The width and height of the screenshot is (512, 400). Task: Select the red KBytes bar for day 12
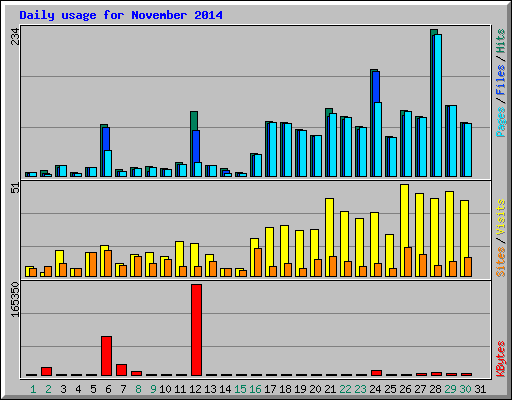[x=196, y=330]
